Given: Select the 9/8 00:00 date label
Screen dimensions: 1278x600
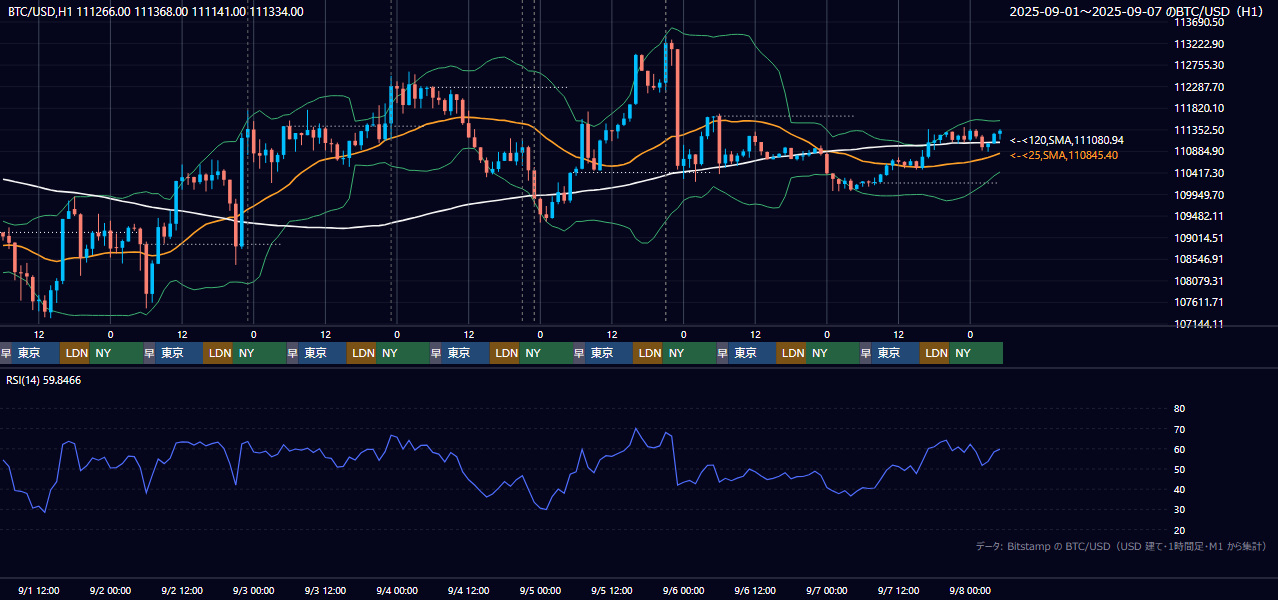Looking at the screenshot, I should (x=971, y=590).
